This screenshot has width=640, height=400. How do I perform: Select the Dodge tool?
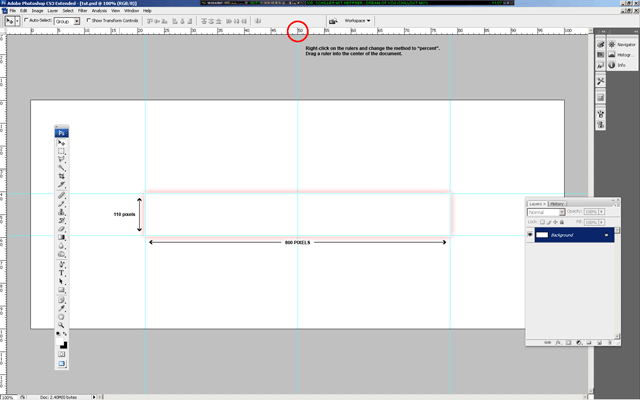click(x=61, y=254)
